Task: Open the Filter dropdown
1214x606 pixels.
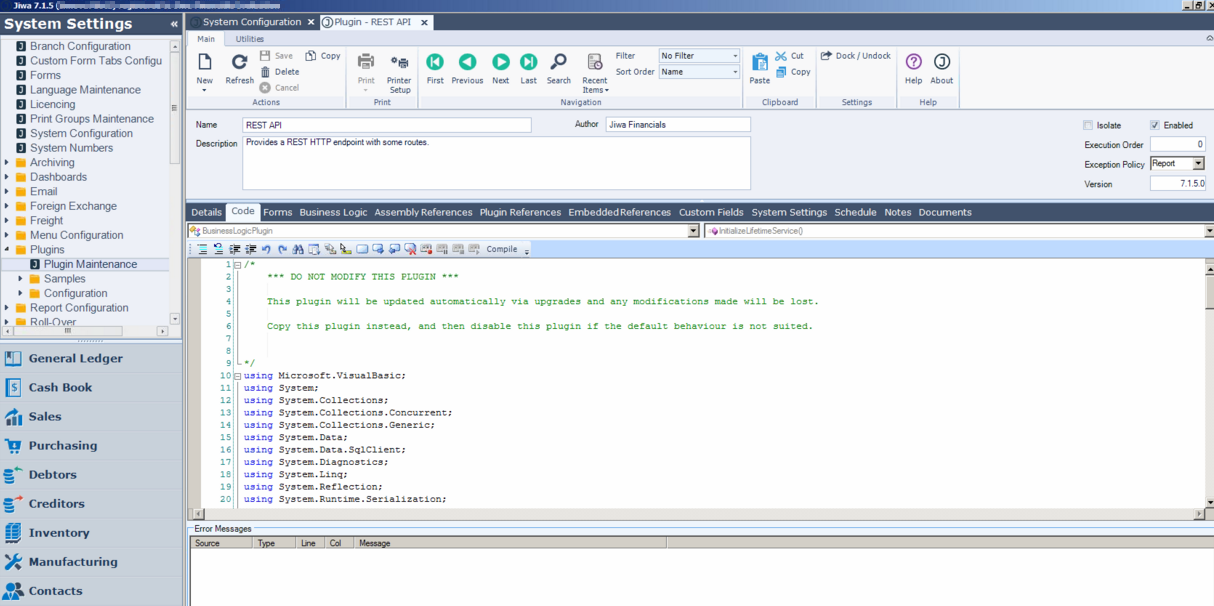Action: 735,57
